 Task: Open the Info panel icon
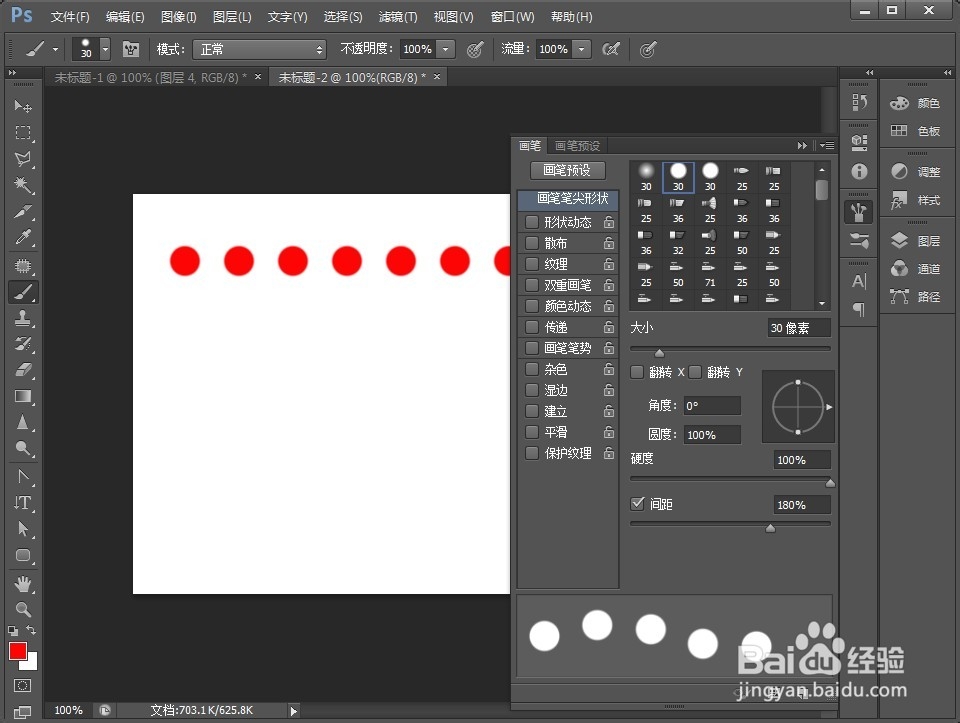click(859, 171)
